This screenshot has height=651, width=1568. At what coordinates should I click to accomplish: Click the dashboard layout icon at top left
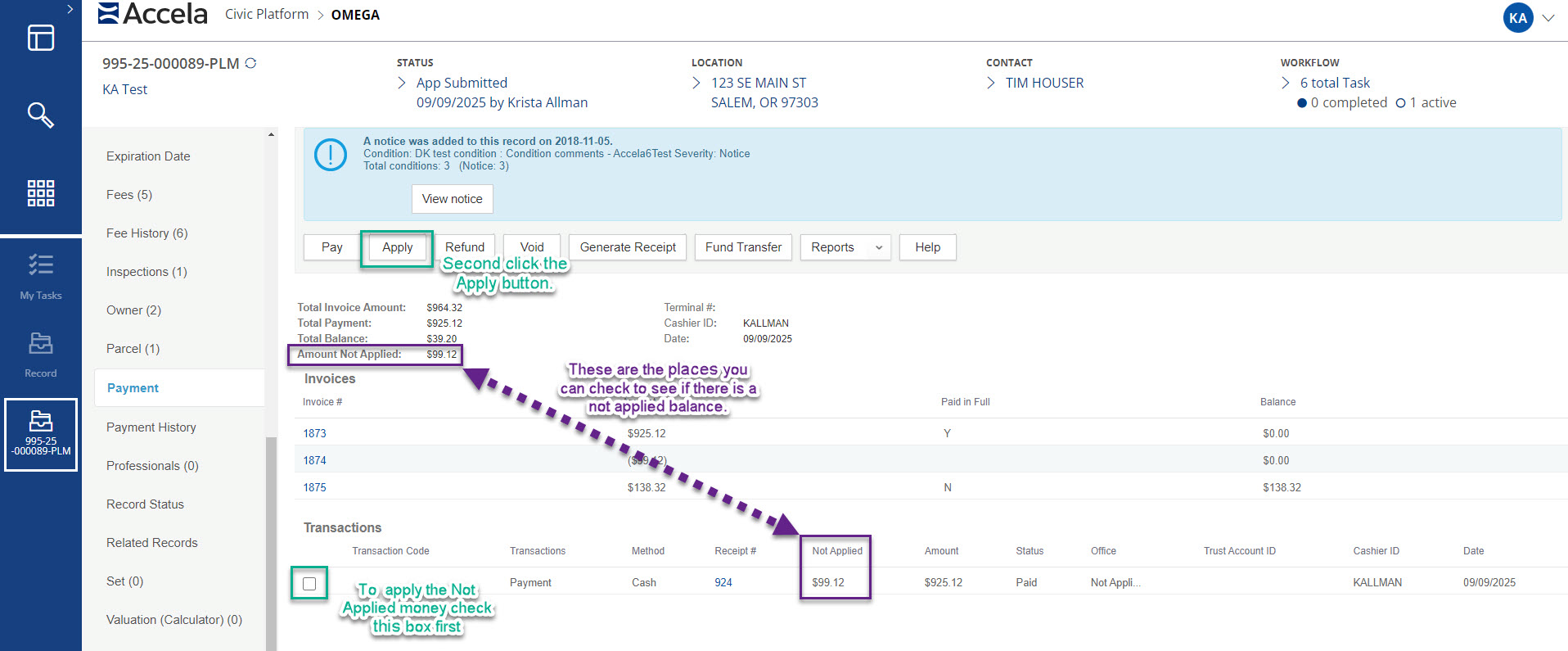(x=40, y=38)
